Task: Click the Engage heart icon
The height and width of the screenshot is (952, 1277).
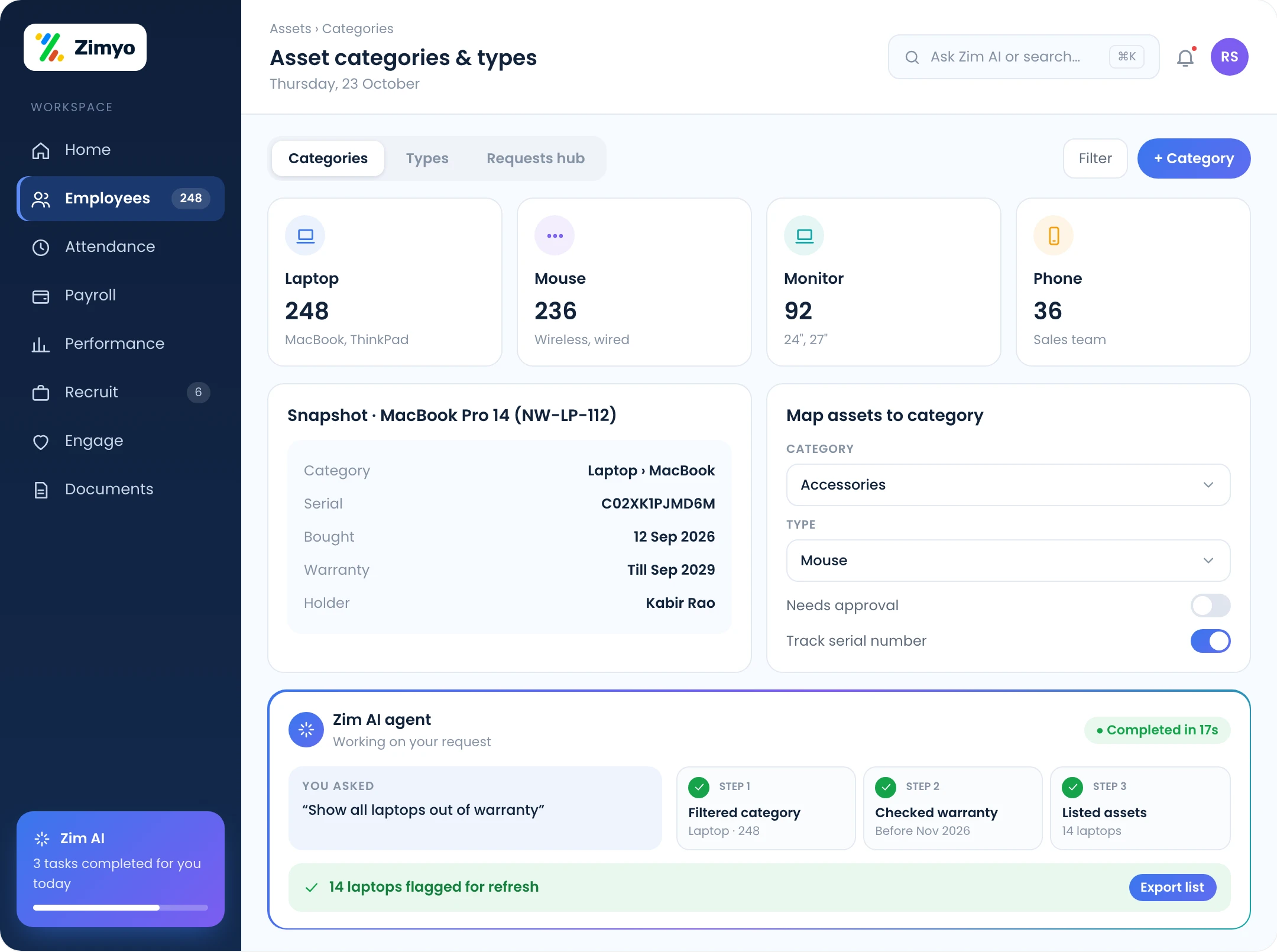Action: (41, 441)
